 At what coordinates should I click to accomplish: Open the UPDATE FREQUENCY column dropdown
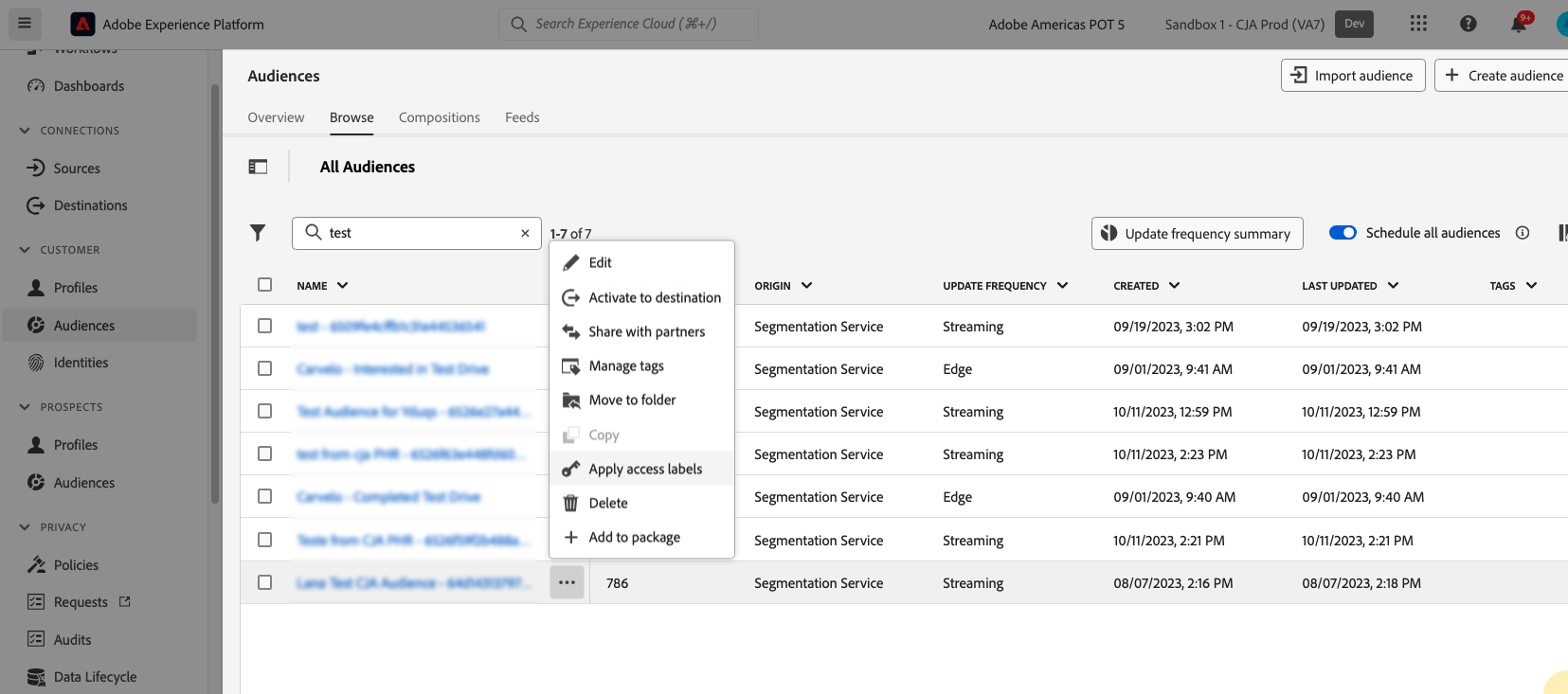[x=1062, y=286]
